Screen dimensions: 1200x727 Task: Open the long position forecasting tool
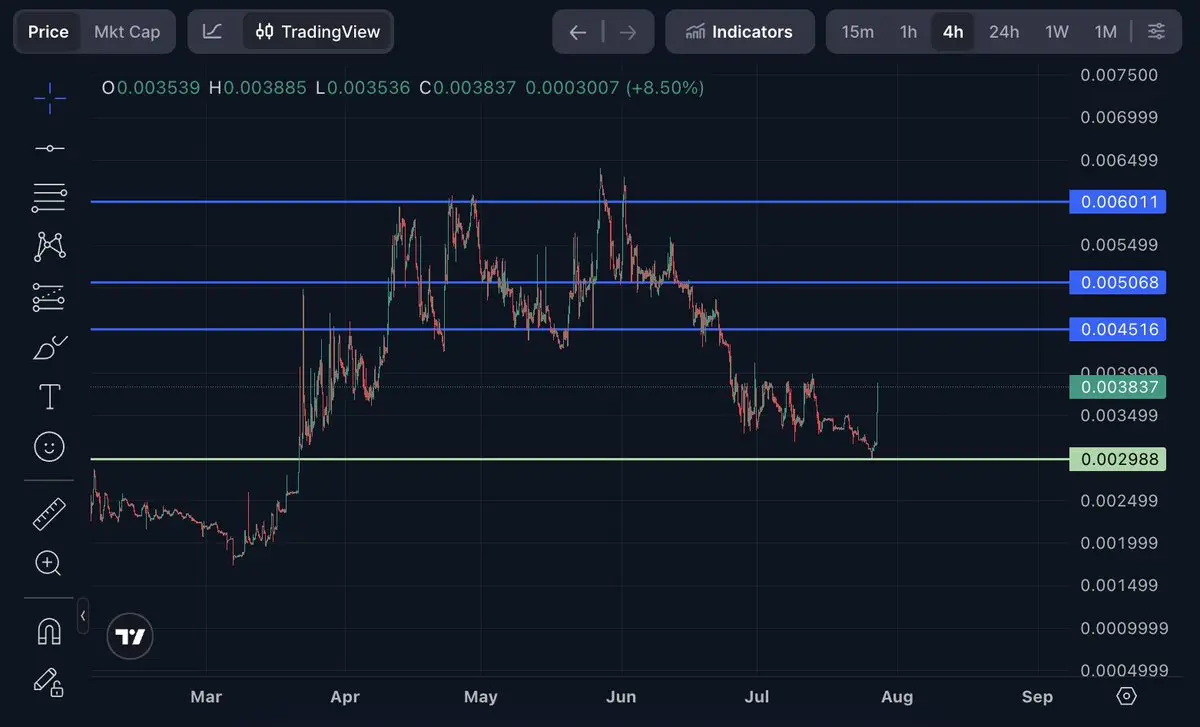point(49,296)
